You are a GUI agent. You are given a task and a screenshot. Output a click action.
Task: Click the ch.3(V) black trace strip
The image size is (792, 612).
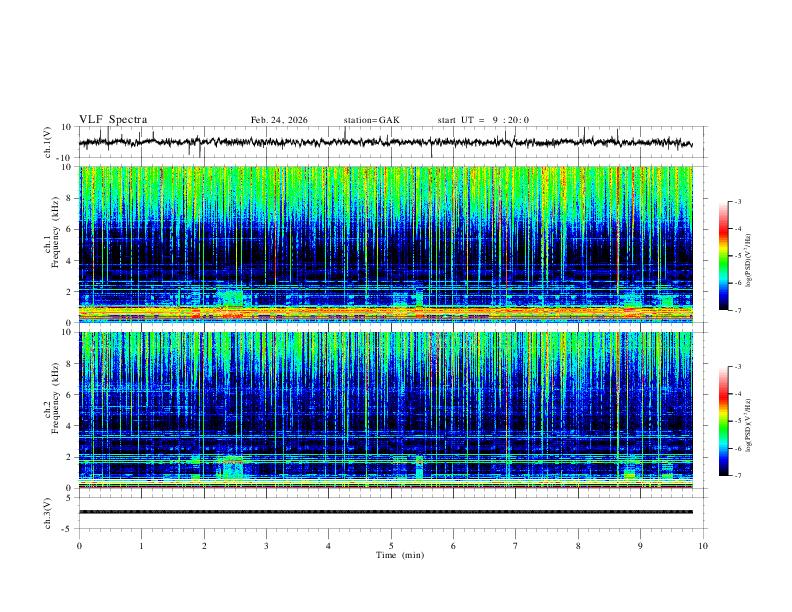point(386,512)
